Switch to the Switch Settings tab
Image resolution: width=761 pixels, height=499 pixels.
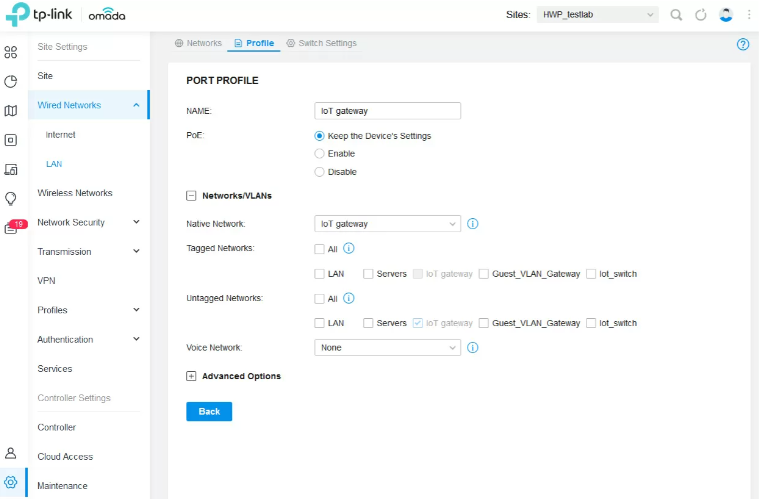(321, 43)
